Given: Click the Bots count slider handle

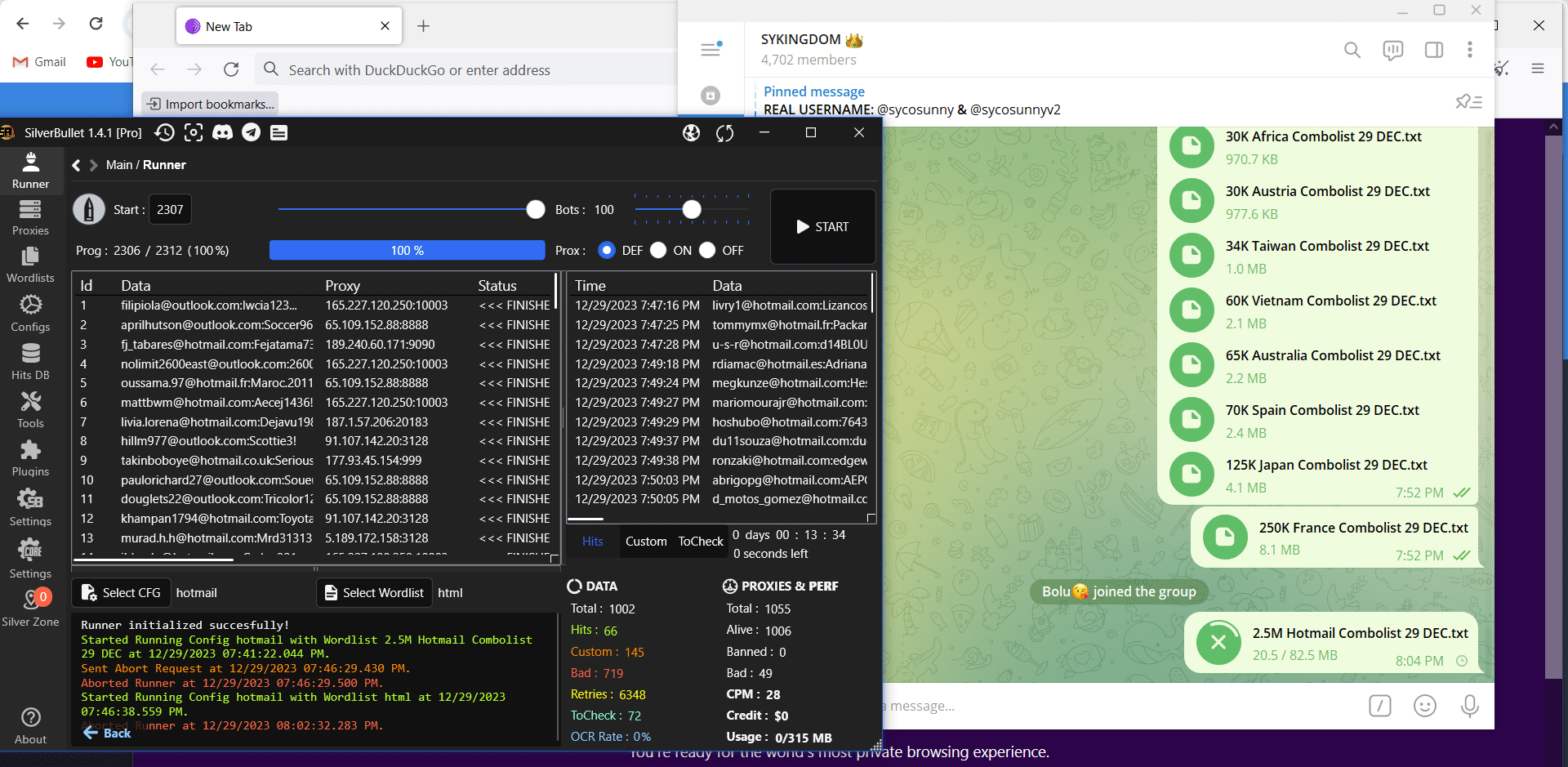Looking at the screenshot, I should click(x=692, y=209).
